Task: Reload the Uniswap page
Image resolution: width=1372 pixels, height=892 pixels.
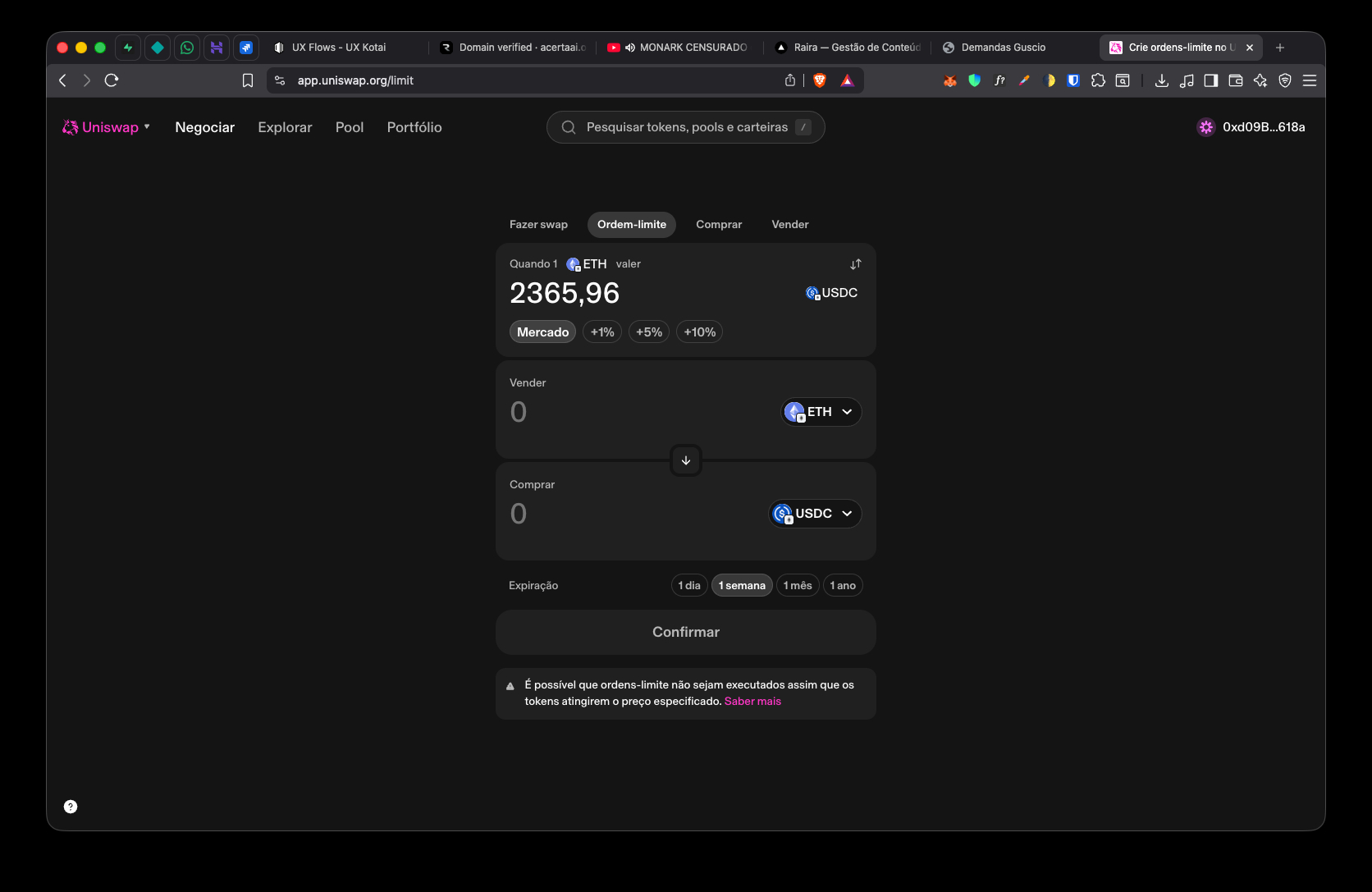Action: coord(112,80)
